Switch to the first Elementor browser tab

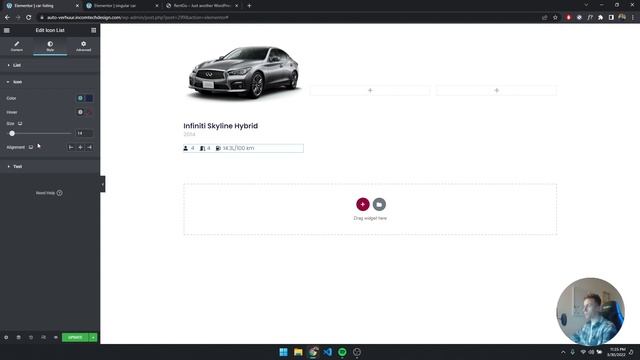point(41,6)
